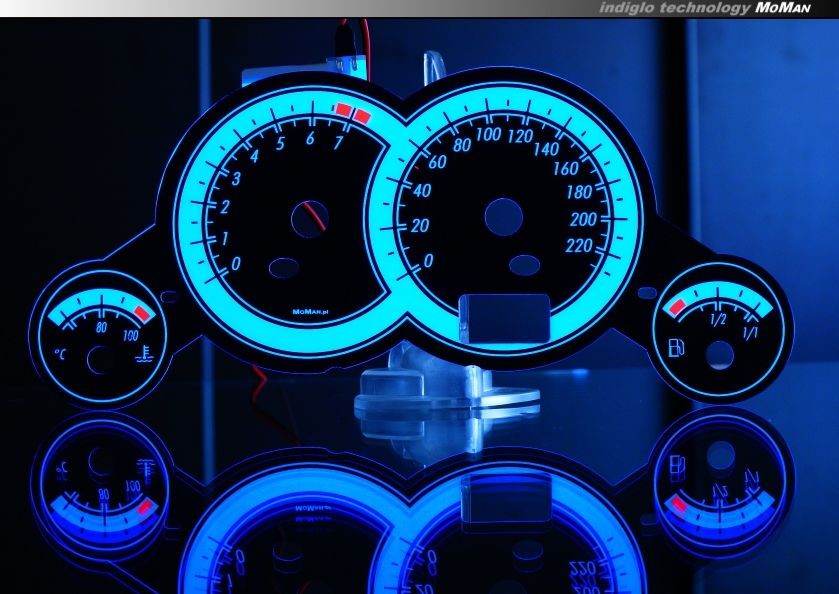Click the fuel pump icon on fuel gauge
Image resolution: width=839 pixels, height=594 pixels.
(x=676, y=348)
